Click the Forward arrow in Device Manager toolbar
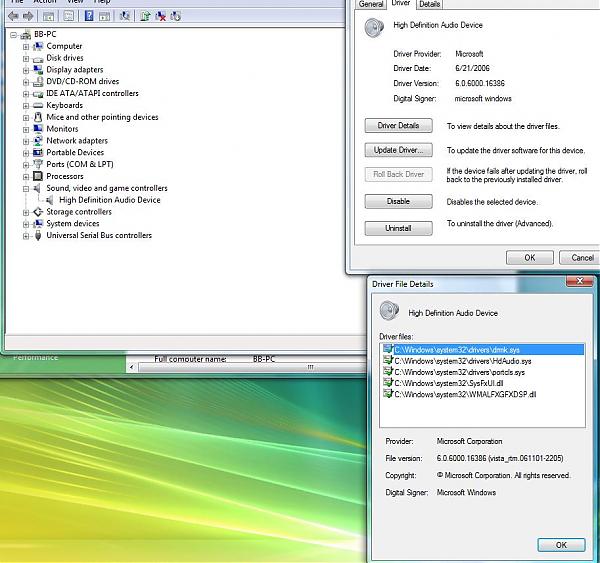Image resolution: width=600 pixels, height=563 pixels. (x=28, y=16)
